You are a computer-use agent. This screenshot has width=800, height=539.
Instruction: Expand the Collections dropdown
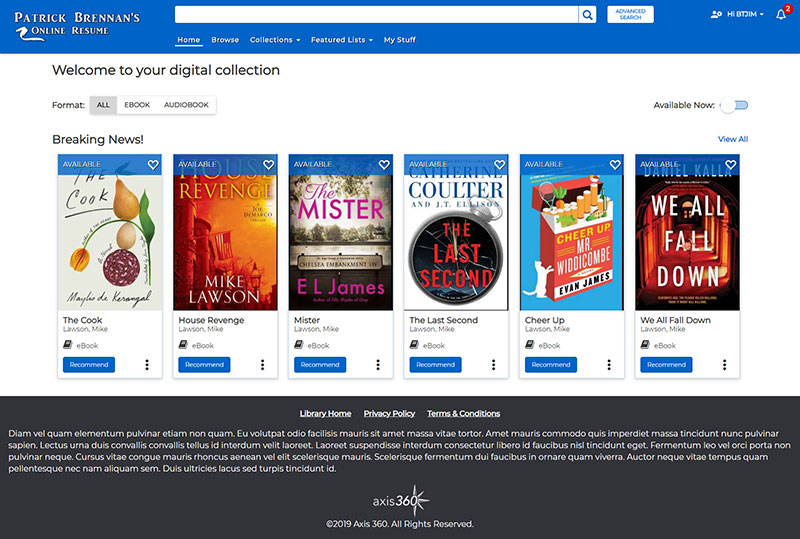[x=275, y=40]
